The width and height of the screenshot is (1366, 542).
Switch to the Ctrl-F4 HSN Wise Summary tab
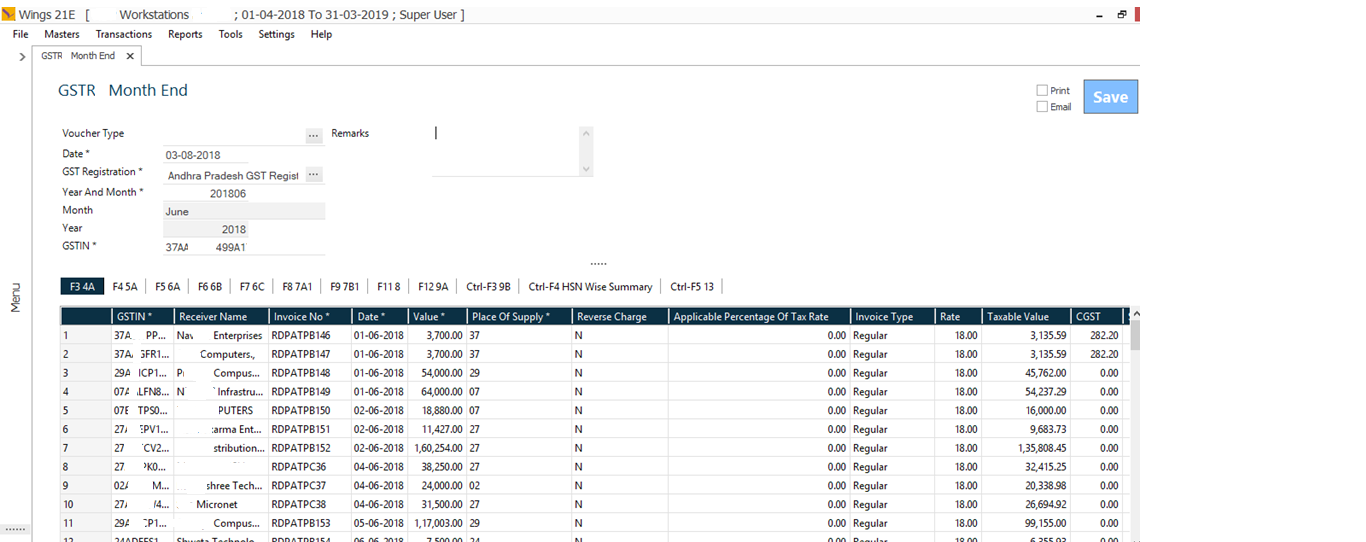click(x=590, y=287)
